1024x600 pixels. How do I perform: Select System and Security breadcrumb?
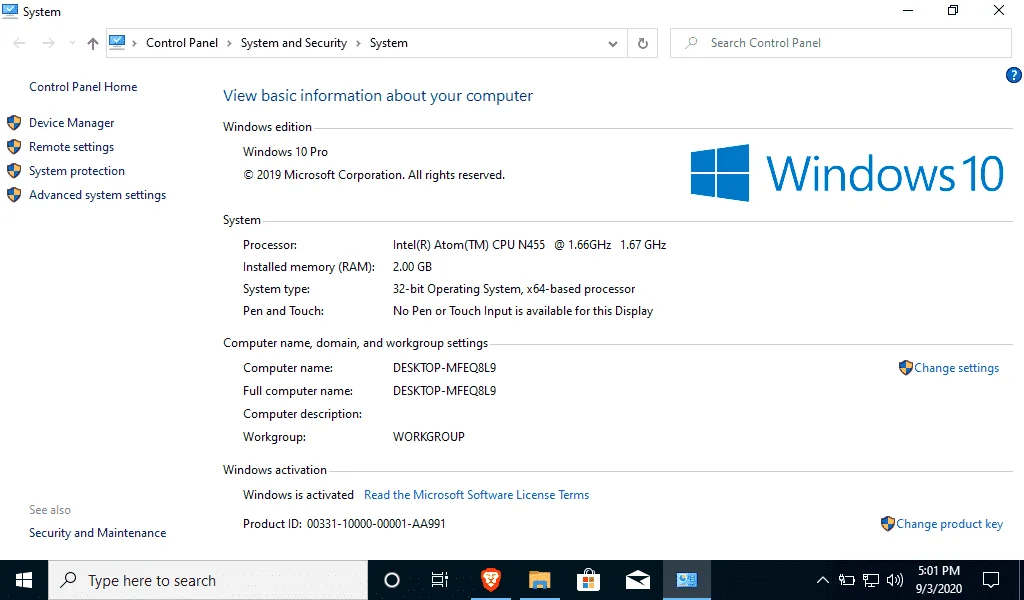[x=293, y=43]
